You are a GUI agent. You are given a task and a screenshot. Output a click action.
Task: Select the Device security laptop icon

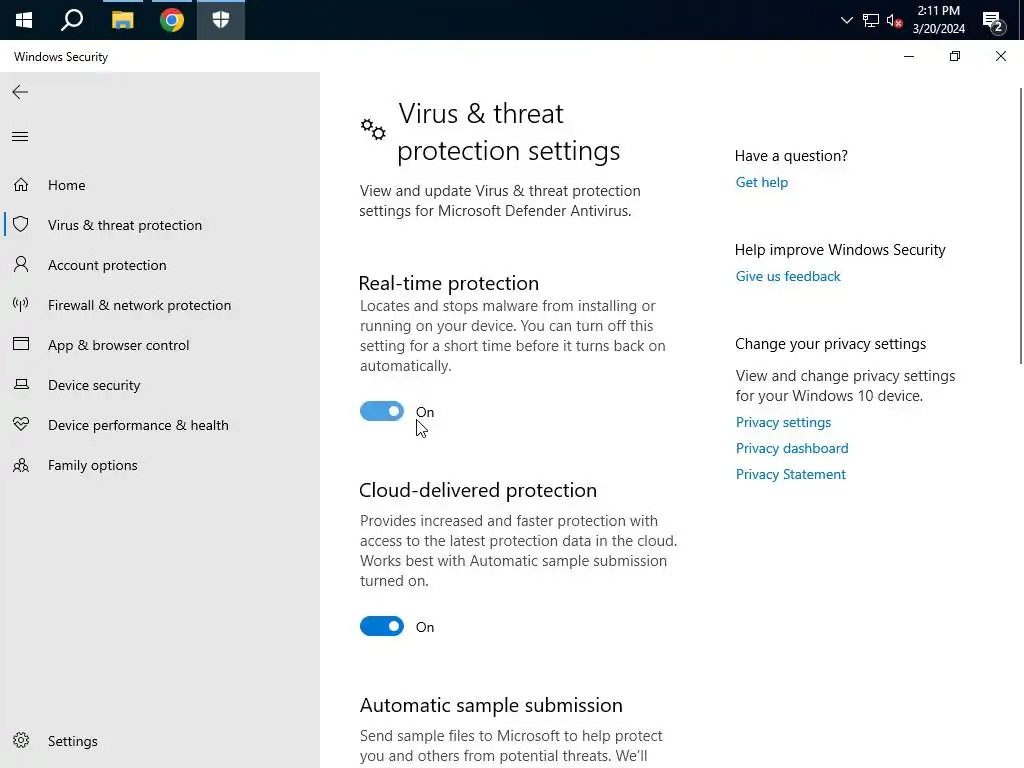(x=21, y=385)
